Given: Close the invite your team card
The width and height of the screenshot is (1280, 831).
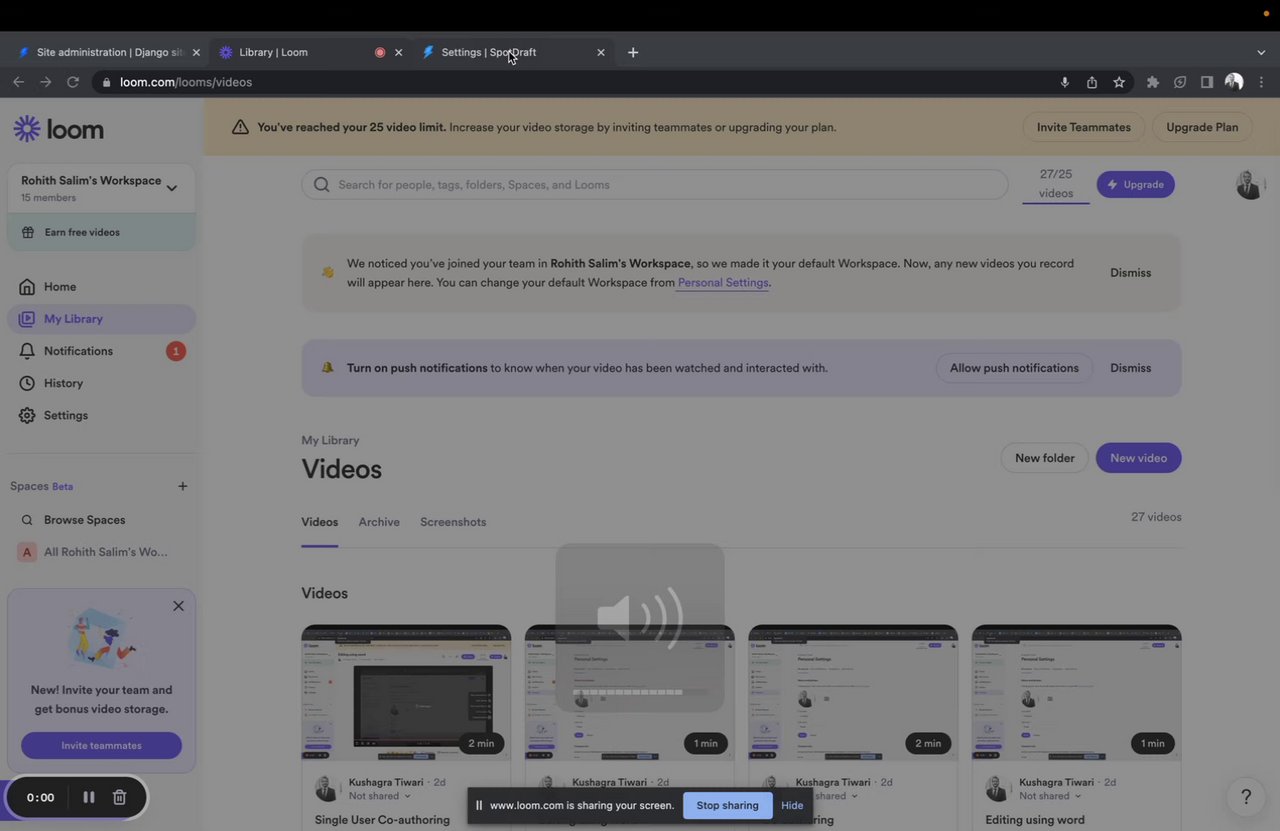Looking at the screenshot, I should pos(178,606).
